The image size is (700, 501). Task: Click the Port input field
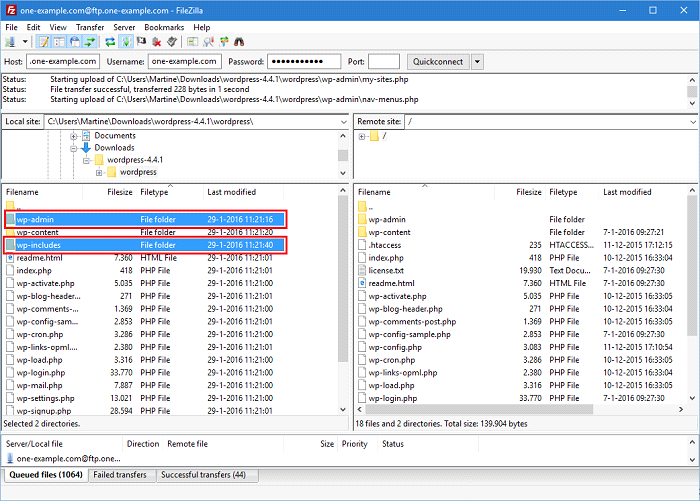tap(384, 62)
